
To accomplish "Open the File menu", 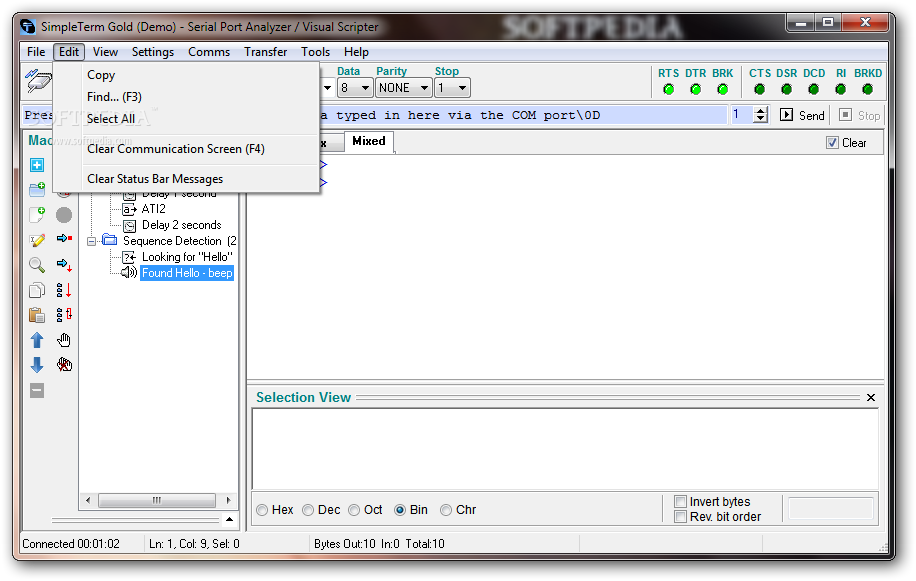I will point(36,52).
